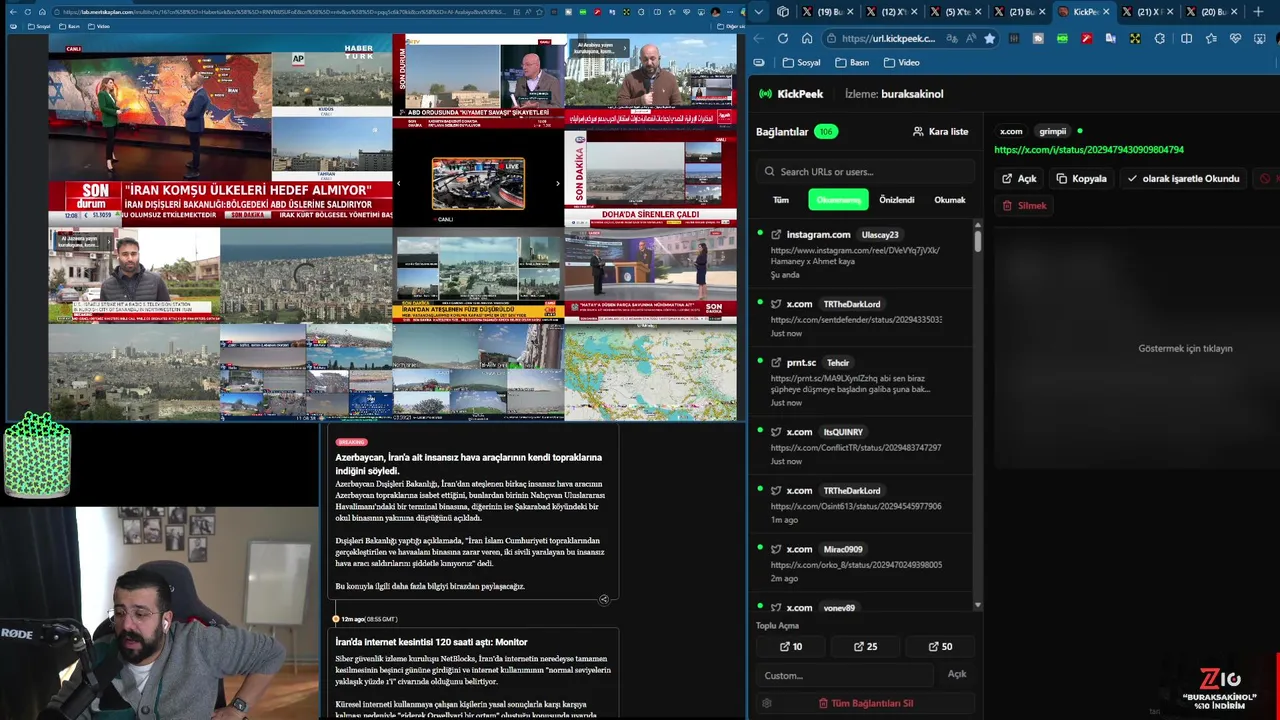Click the prnt.sc entry external link icon
Viewport: 1280px width, 720px height.
776,362
